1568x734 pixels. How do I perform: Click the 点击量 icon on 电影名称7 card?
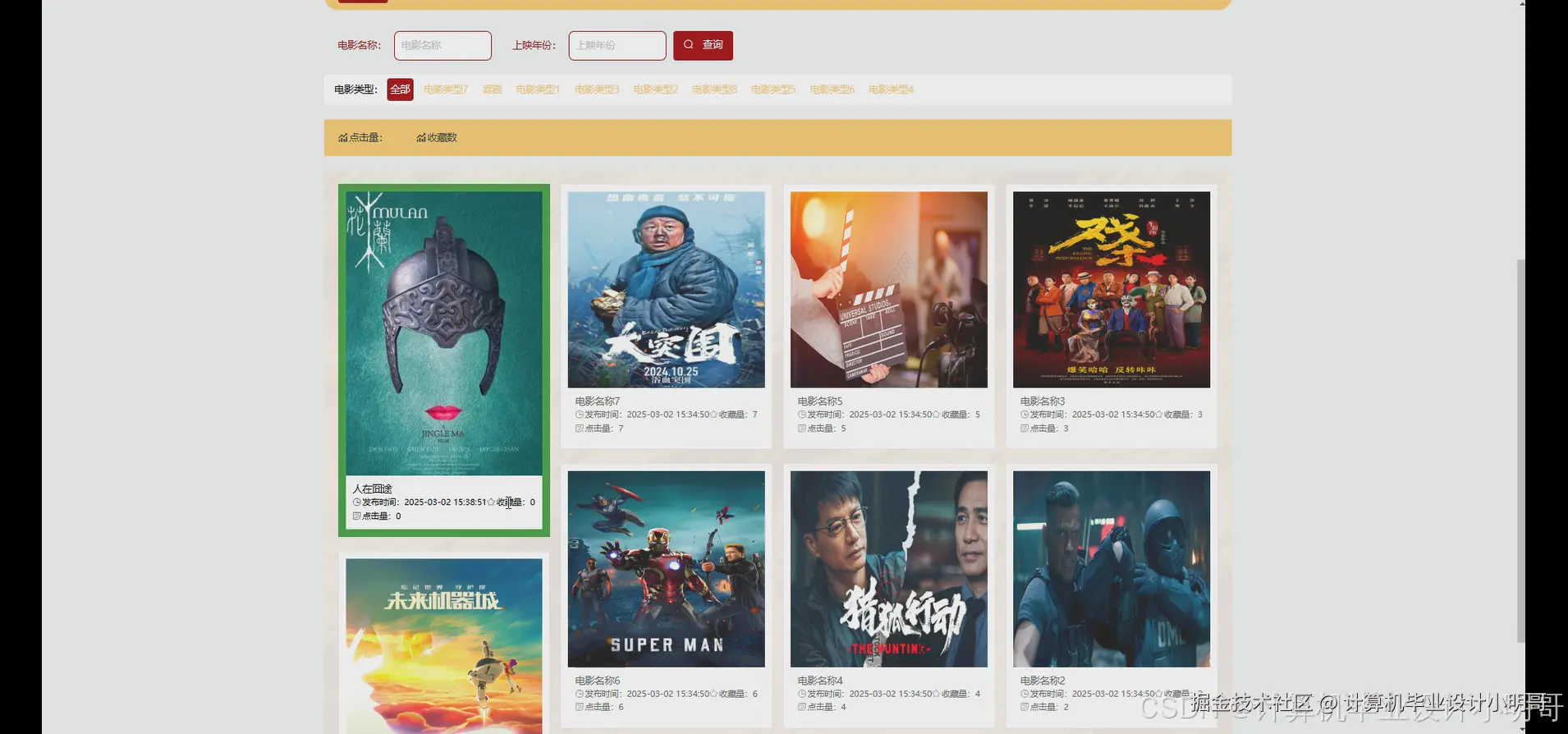click(x=580, y=429)
